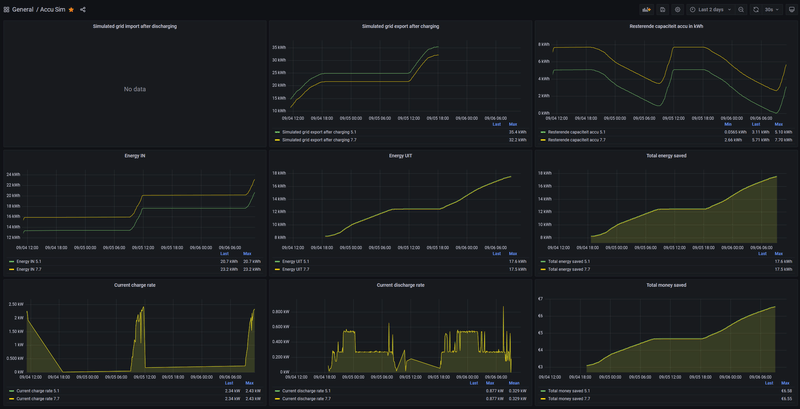The height and width of the screenshot is (409, 800).
Task: Click the Accu Sim dashboard title
Action: 53,9
